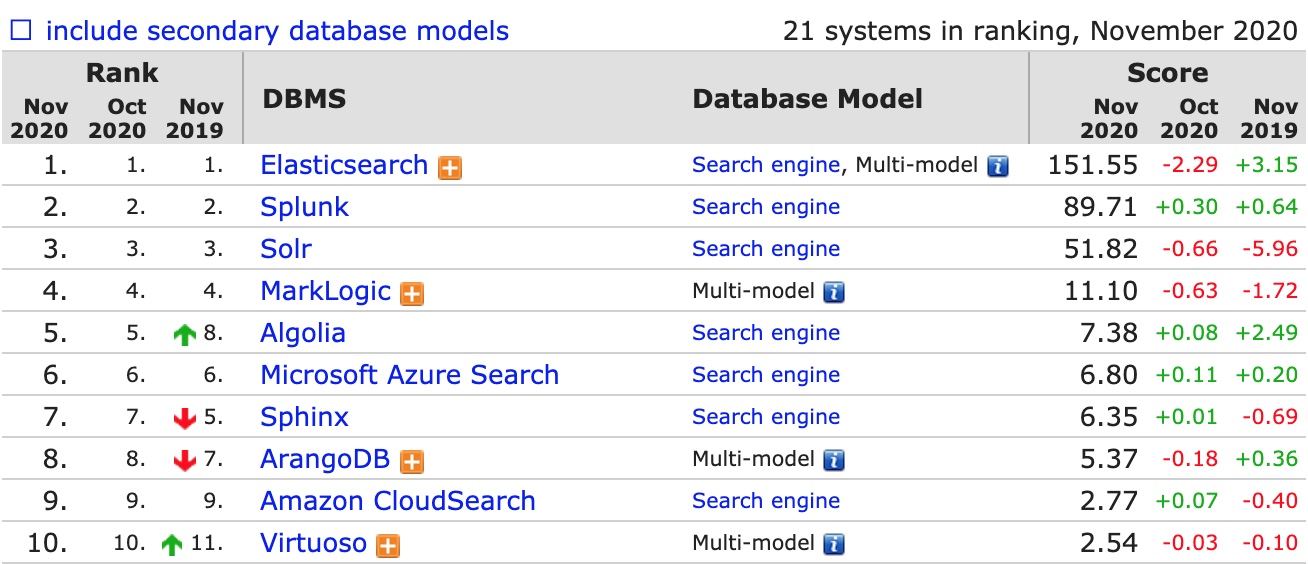Open the Solr DBMS link

286,249
